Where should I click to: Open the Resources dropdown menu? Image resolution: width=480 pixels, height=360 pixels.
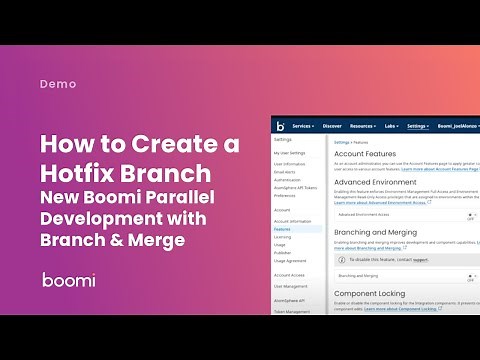click(x=363, y=126)
